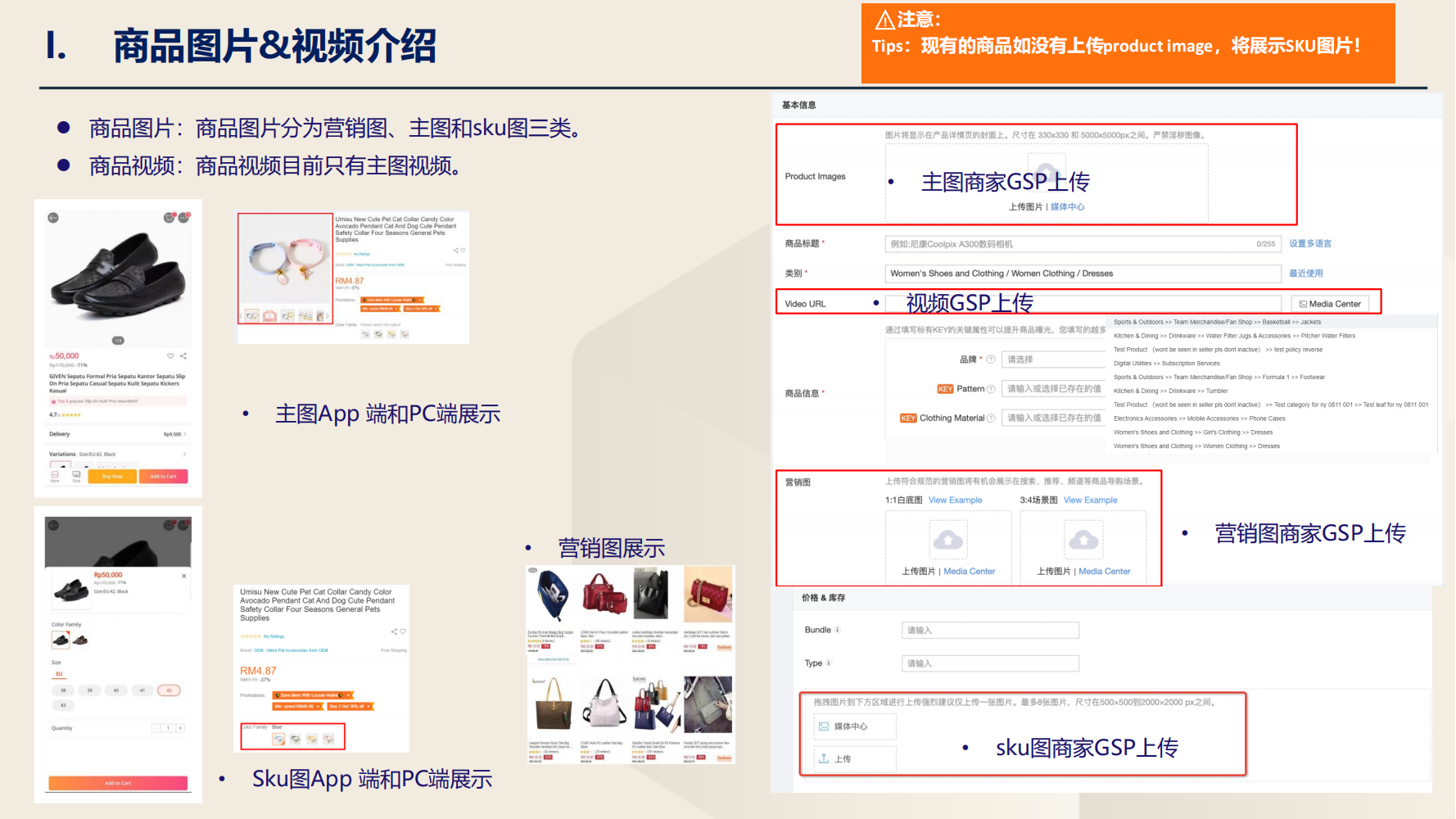
Task: Click View Example beside 1:1白底图
Action: [955, 500]
